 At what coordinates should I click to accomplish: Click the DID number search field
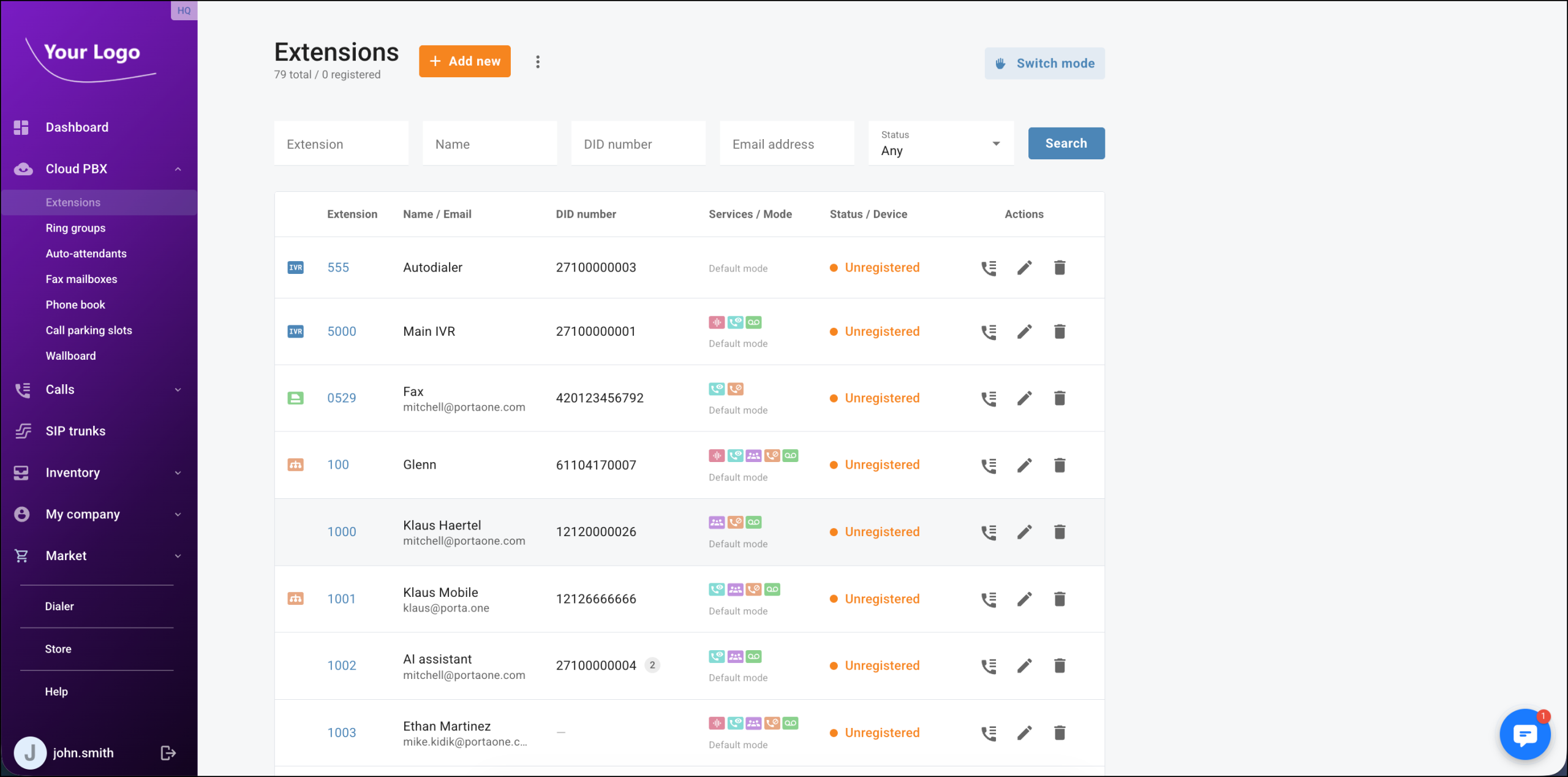[638, 144]
